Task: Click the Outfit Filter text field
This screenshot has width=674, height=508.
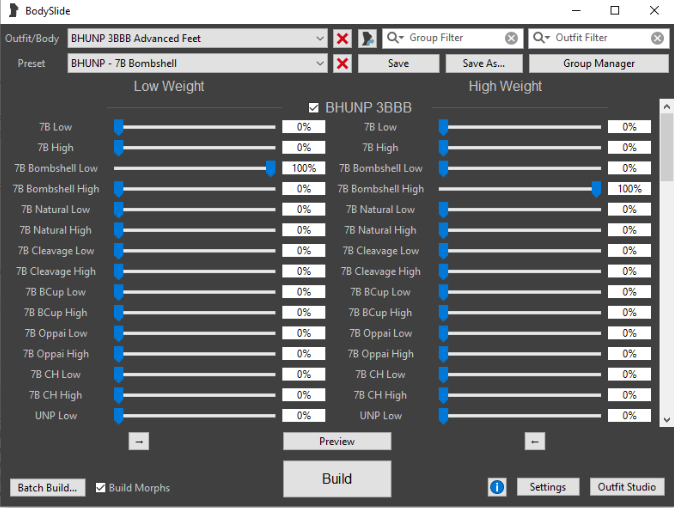Action: coord(601,38)
